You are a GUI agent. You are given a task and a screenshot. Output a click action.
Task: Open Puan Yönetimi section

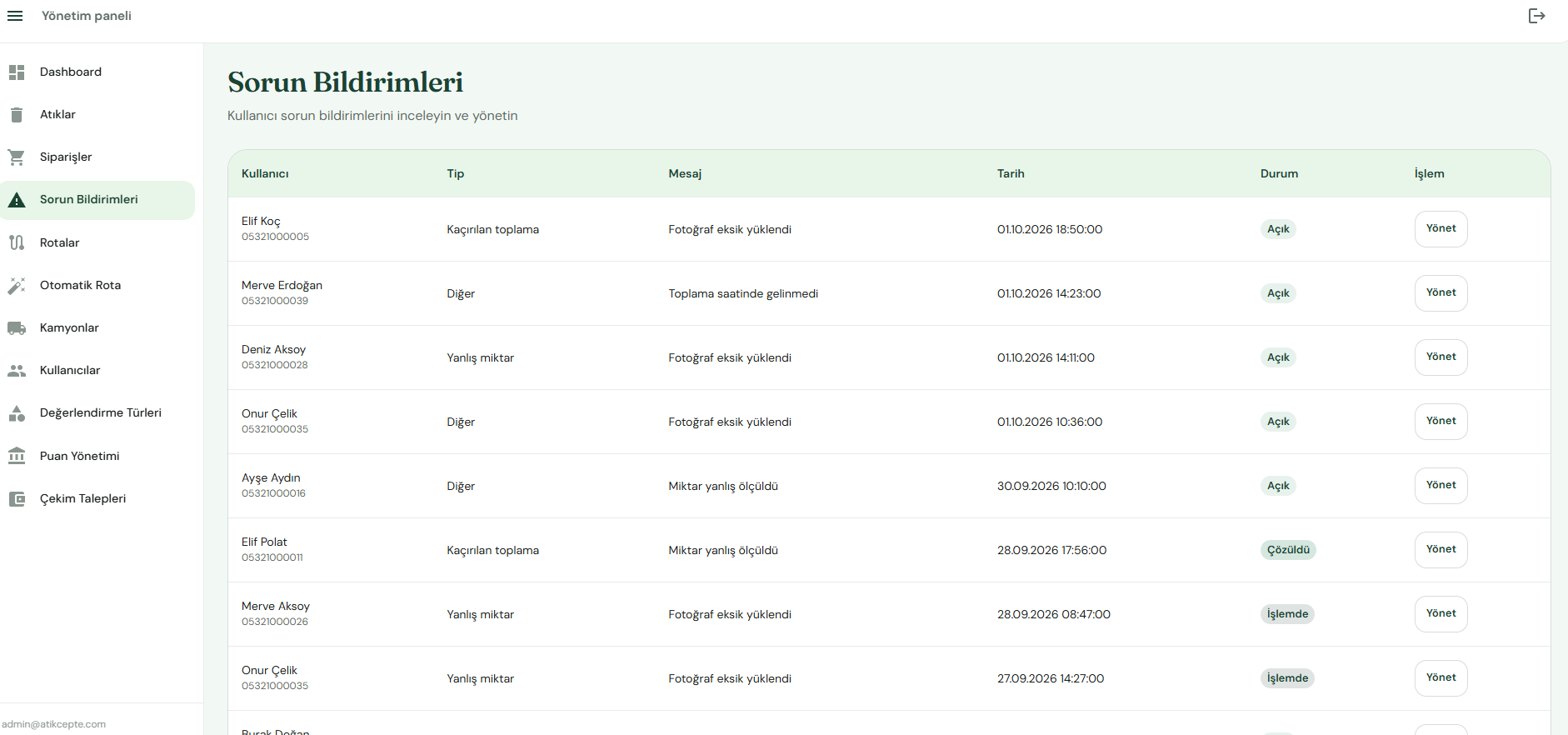point(97,456)
